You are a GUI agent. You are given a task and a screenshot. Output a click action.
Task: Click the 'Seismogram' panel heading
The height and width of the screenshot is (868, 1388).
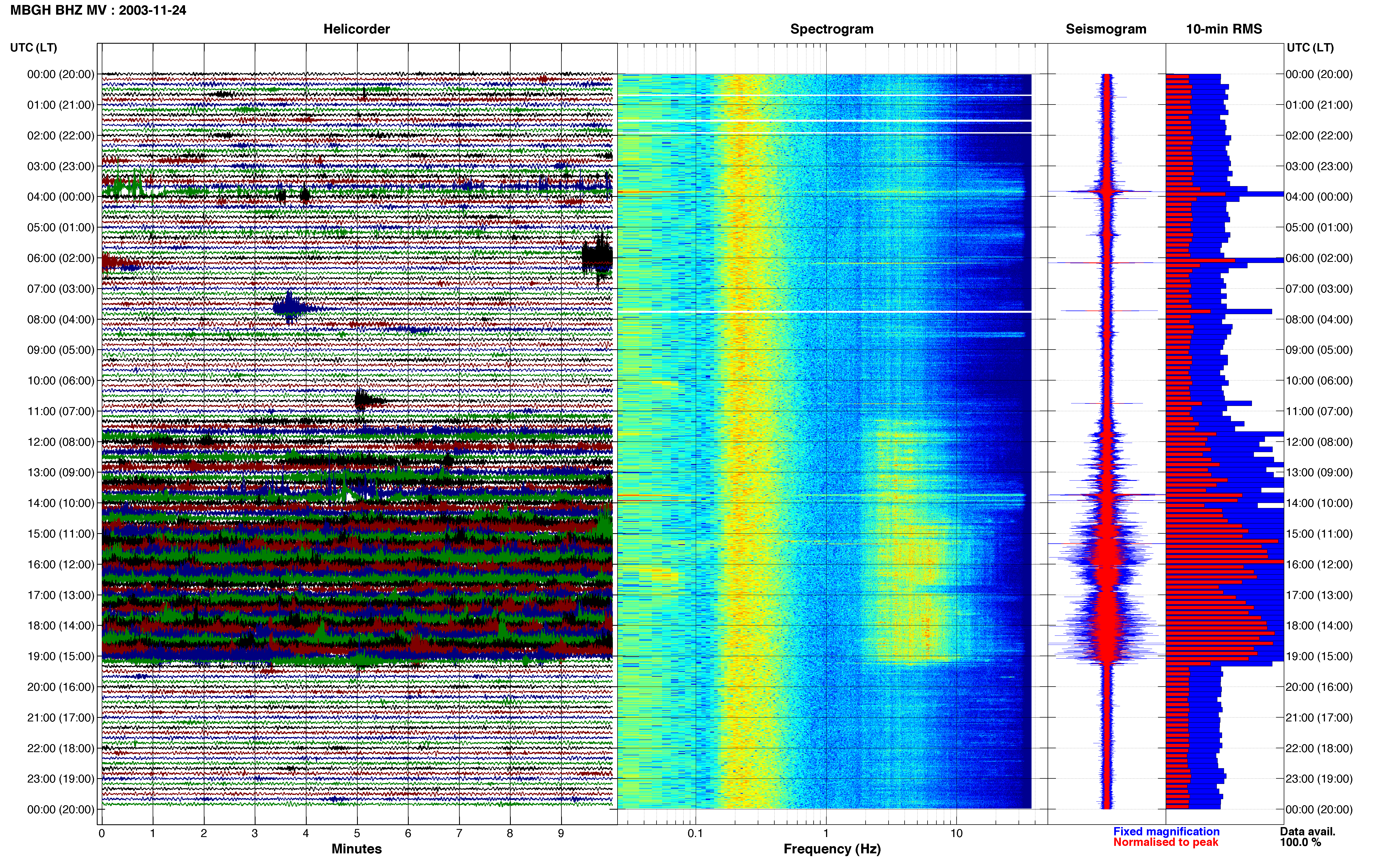[x=1106, y=29]
